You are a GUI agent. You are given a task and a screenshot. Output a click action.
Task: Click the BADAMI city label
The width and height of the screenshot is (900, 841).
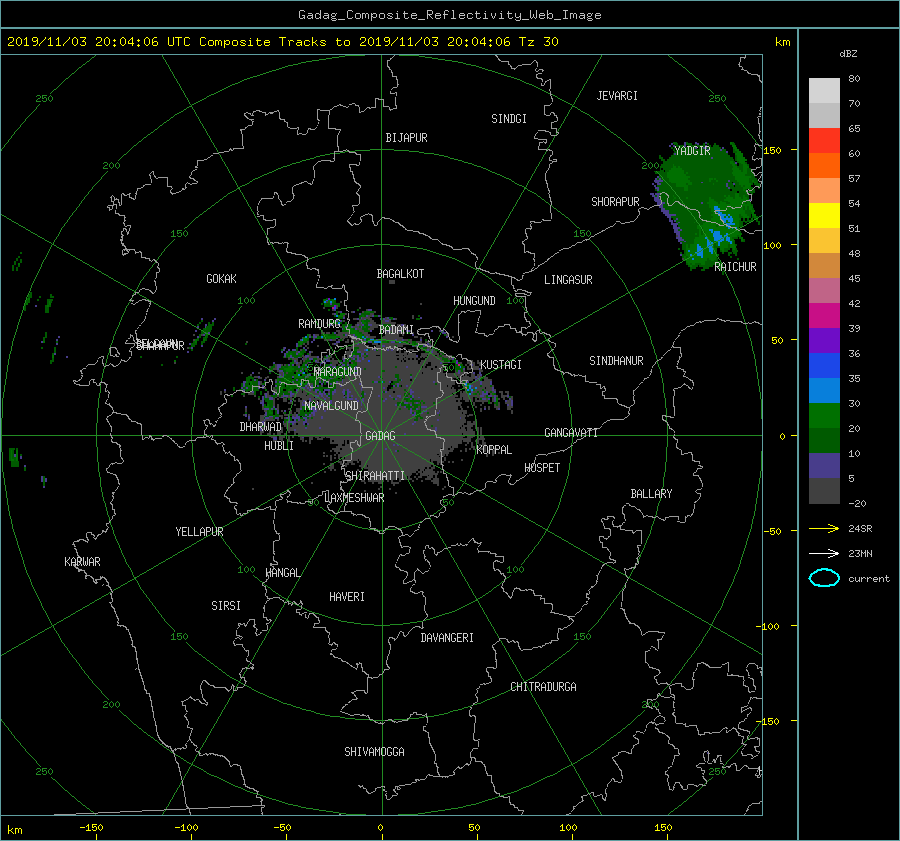(396, 330)
